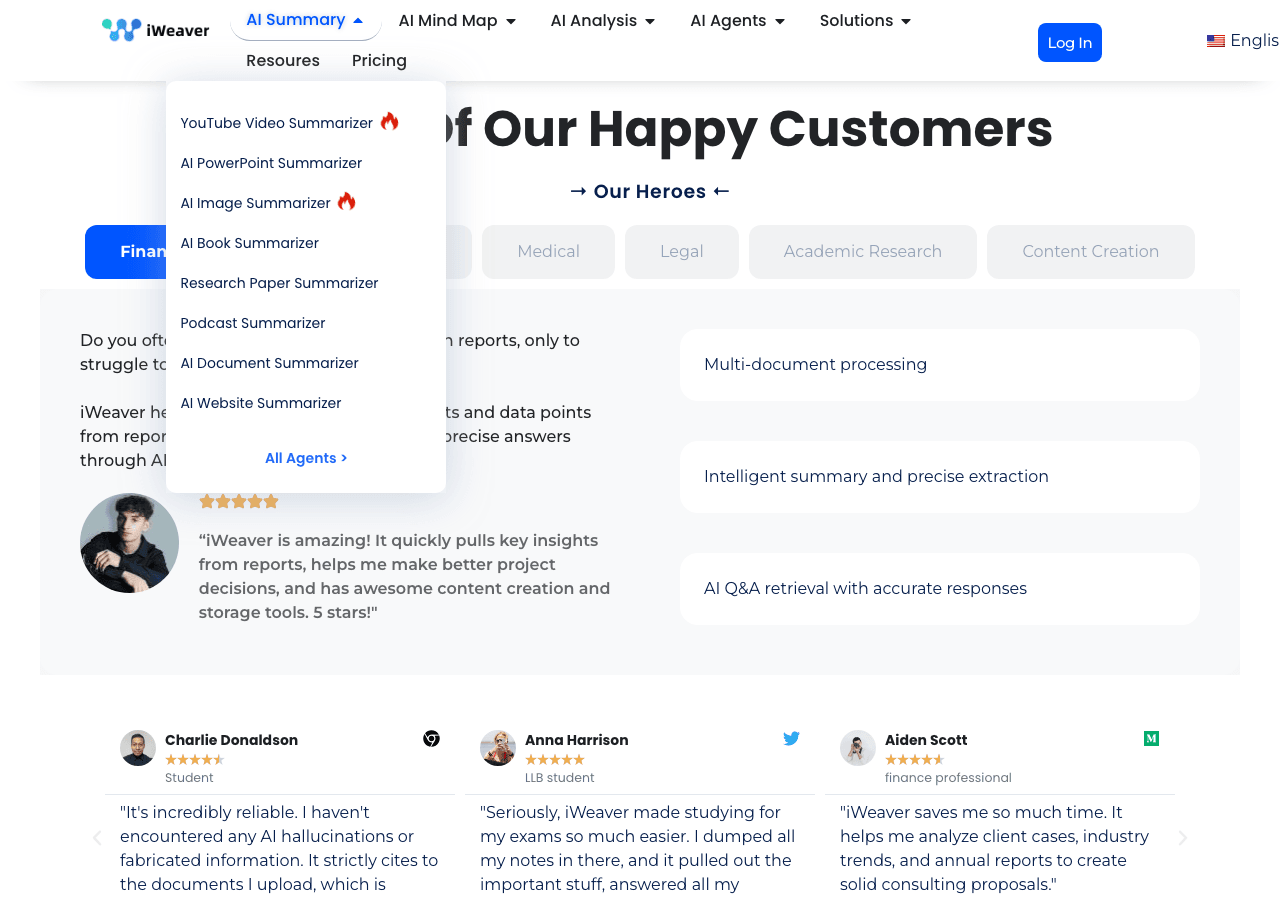Viewport: 1280px width, 900px height.
Task: Click the fire icon beside AI Image Summarizer
Action: click(x=347, y=201)
